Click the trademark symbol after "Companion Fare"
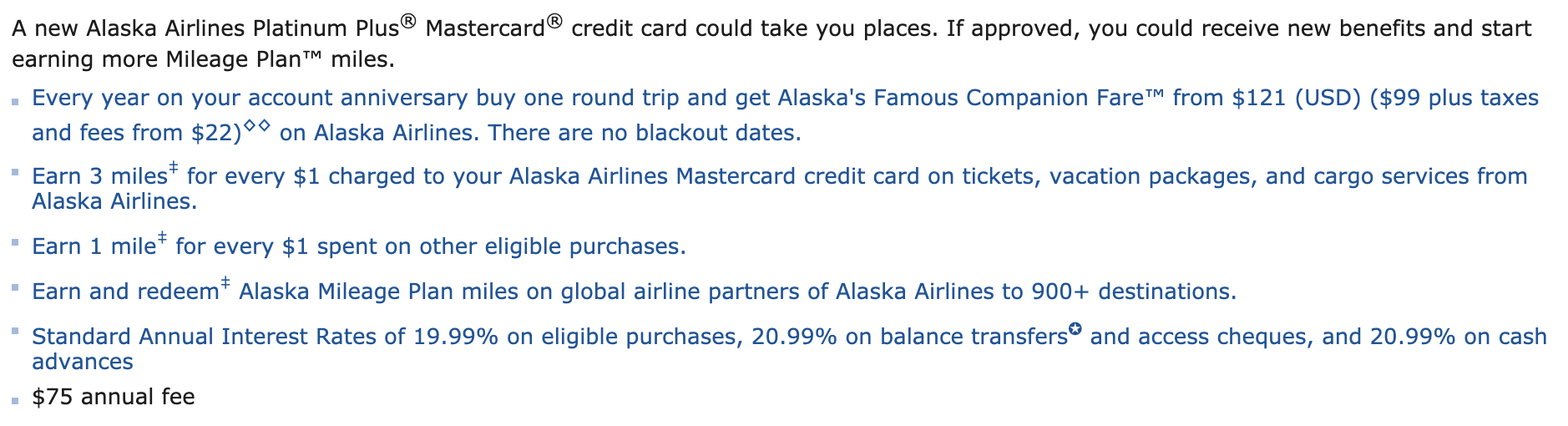 [x=1154, y=95]
